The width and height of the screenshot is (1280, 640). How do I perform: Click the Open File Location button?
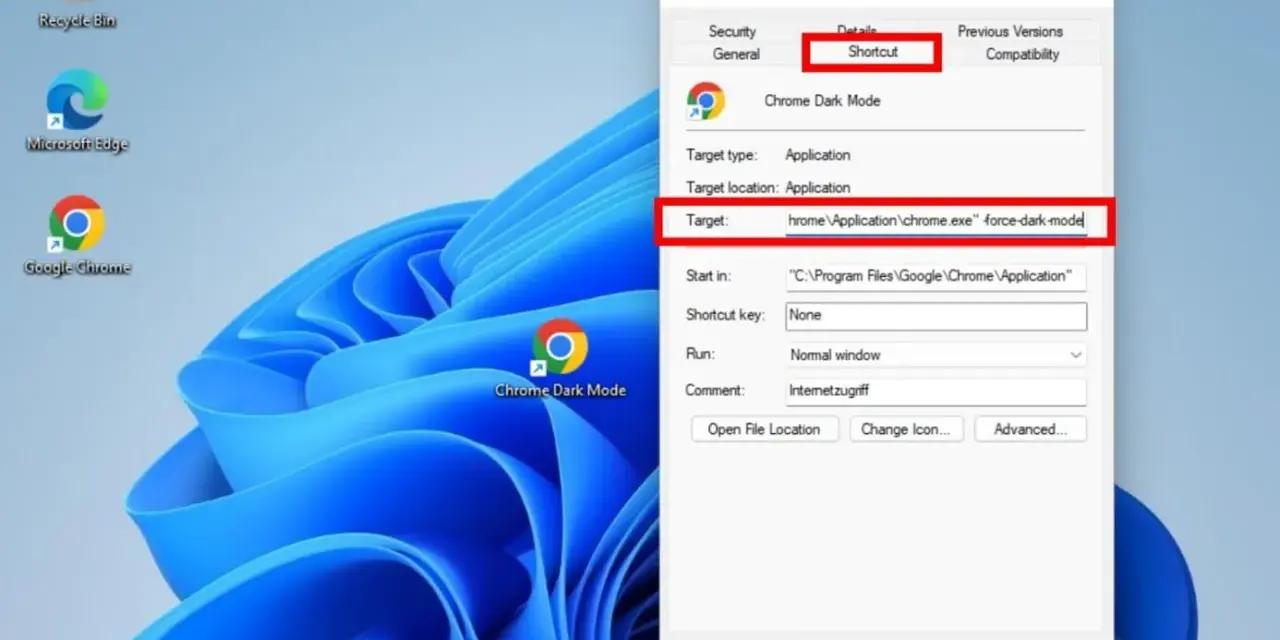pos(764,429)
